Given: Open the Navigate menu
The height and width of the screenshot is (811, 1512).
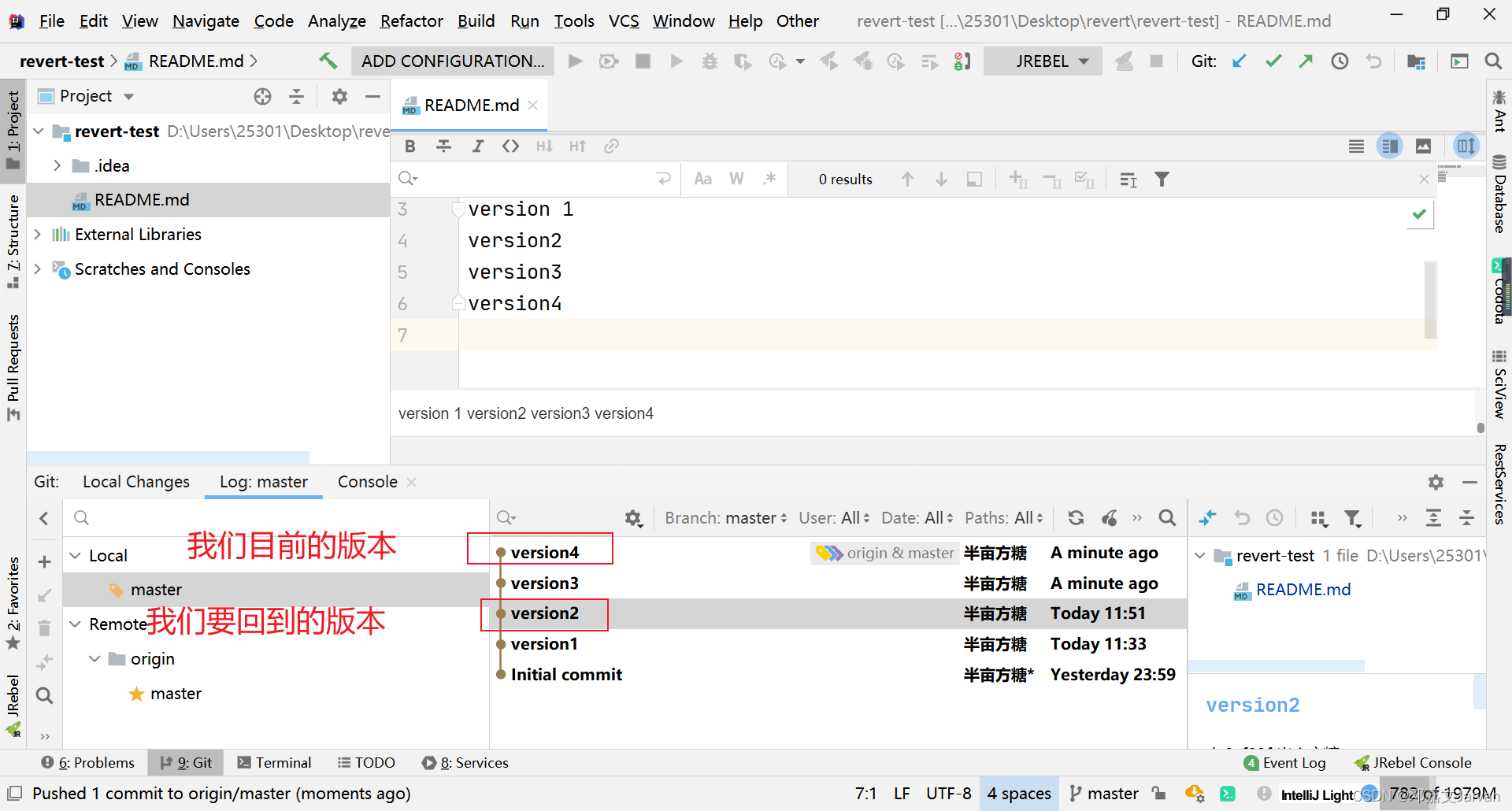Looking at the screenshot, I should [x=206, y=20].
